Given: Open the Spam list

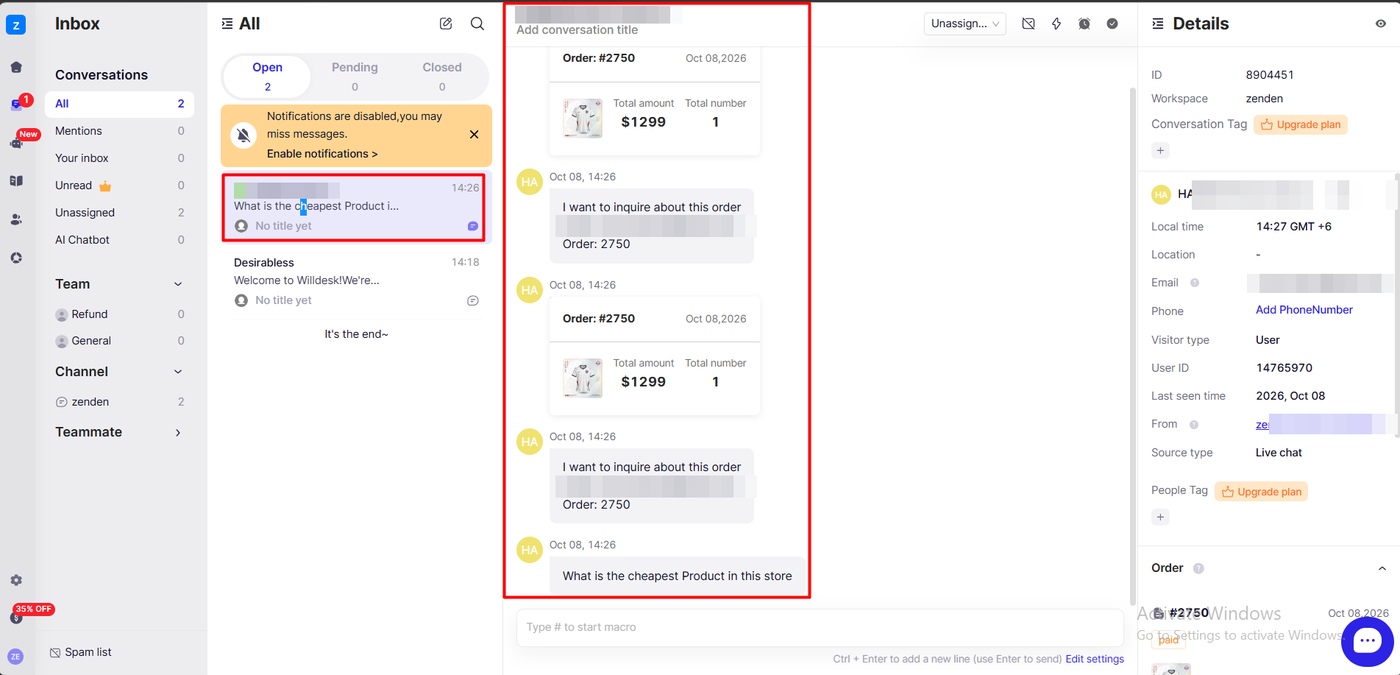Looking at the screenshot, I should click(80, 652).
